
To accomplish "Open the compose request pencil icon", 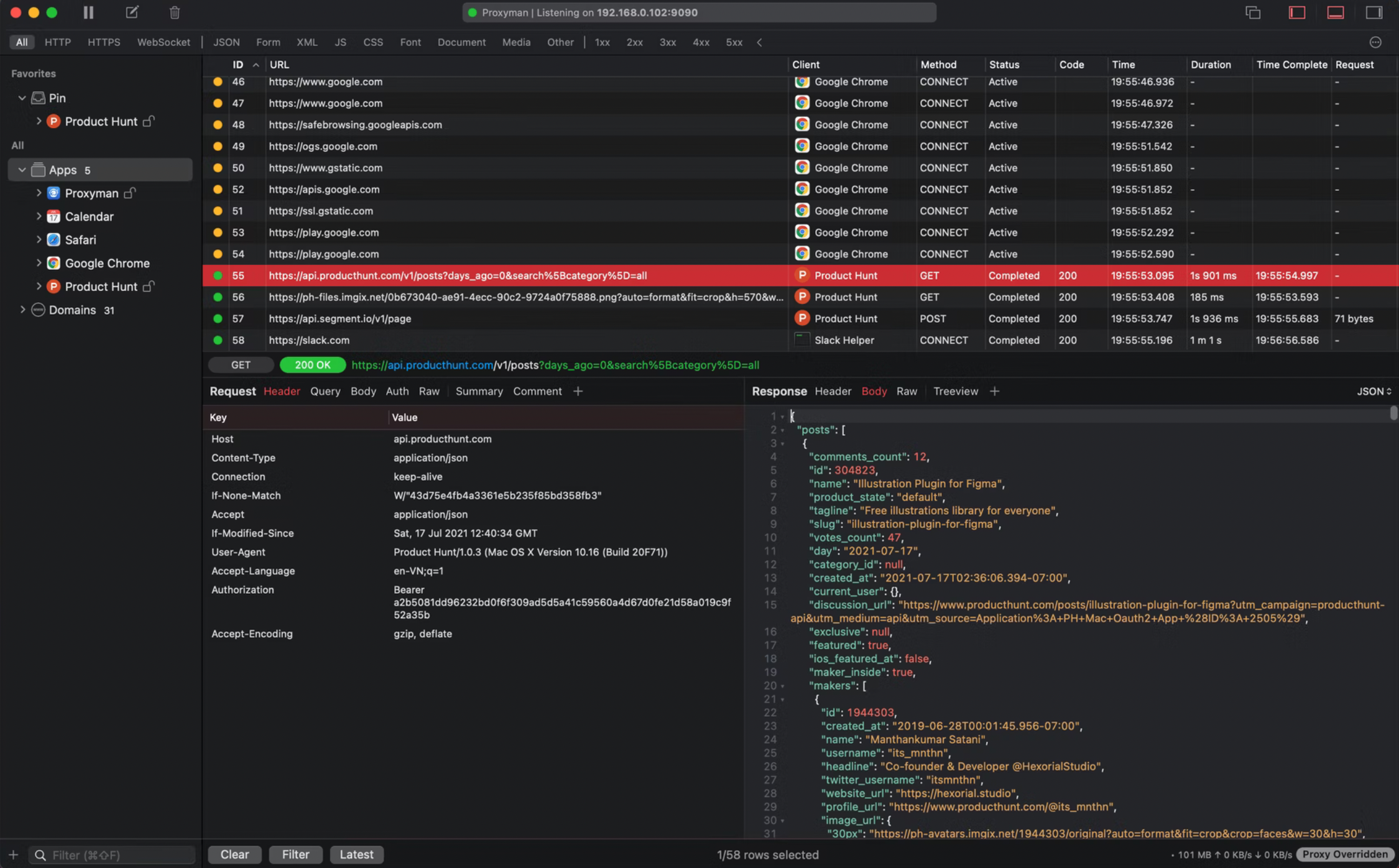I will point(132,12).
